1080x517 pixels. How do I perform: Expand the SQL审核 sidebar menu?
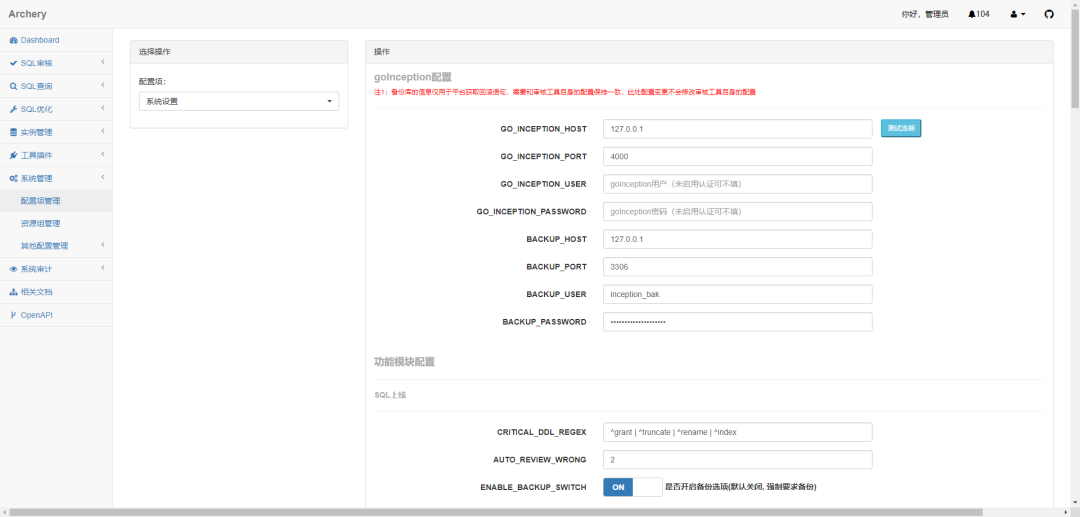click(x=55, y=63)
